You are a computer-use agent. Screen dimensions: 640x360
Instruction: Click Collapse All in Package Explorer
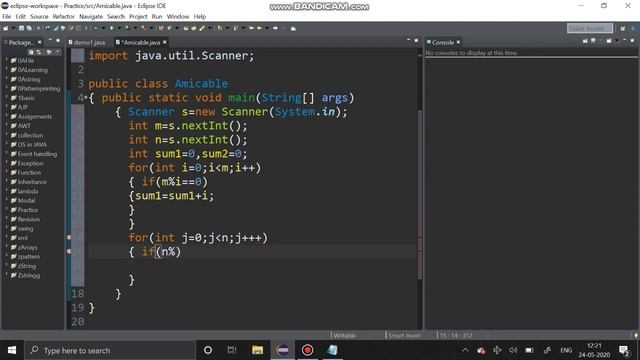[x=31, y=52]
